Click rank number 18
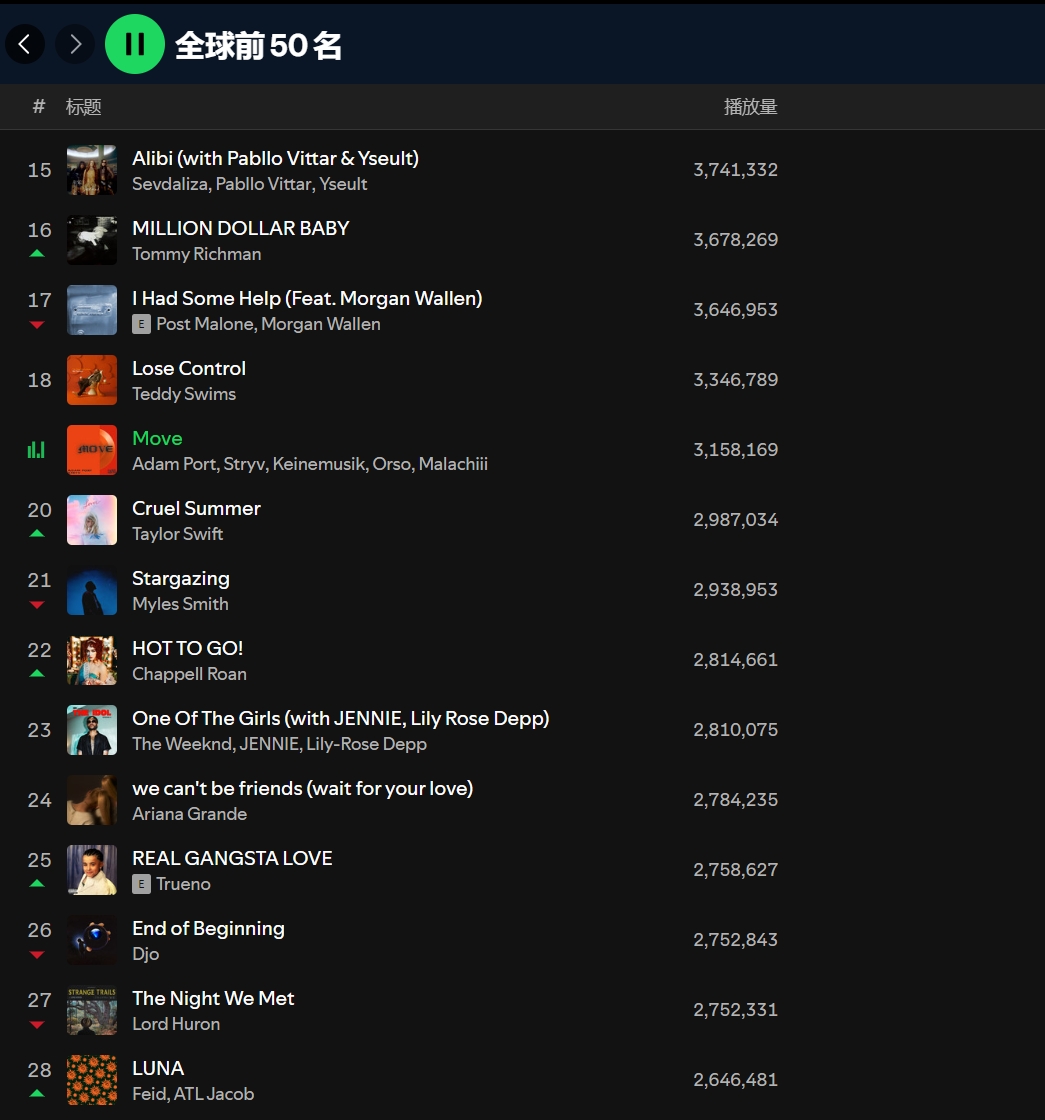Viewport: 1045px width, 1120px height. 39,380
